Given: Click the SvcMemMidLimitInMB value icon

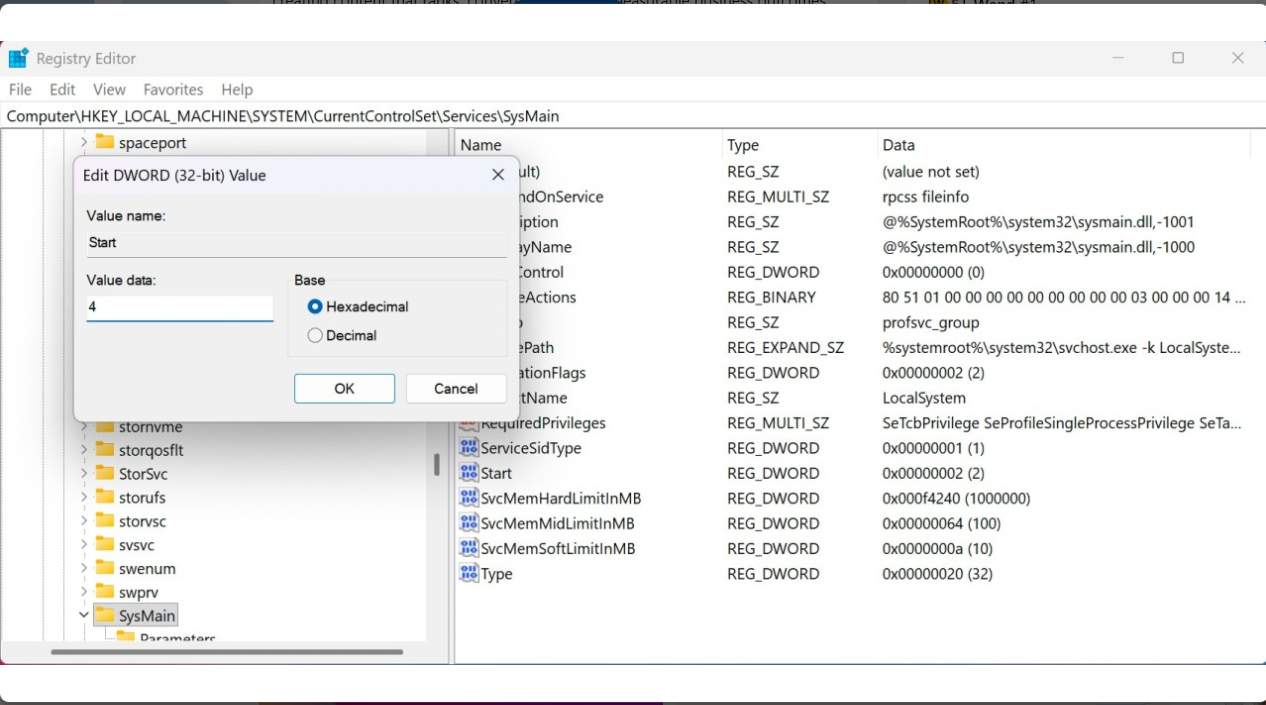Looking at the screenshot, I should [x=469, y=523].
